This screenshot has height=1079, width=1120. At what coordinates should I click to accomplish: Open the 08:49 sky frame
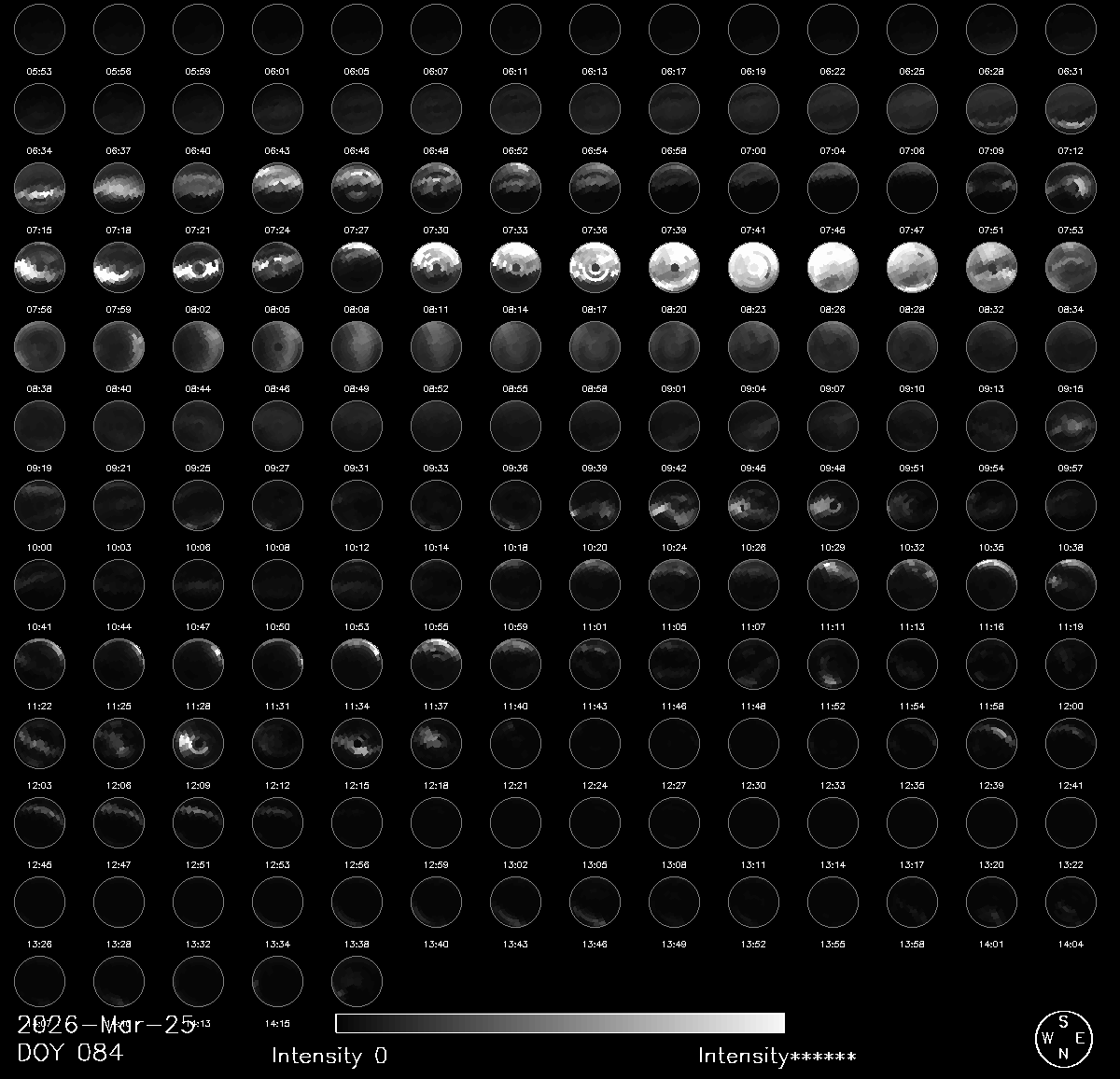point(357,345)
